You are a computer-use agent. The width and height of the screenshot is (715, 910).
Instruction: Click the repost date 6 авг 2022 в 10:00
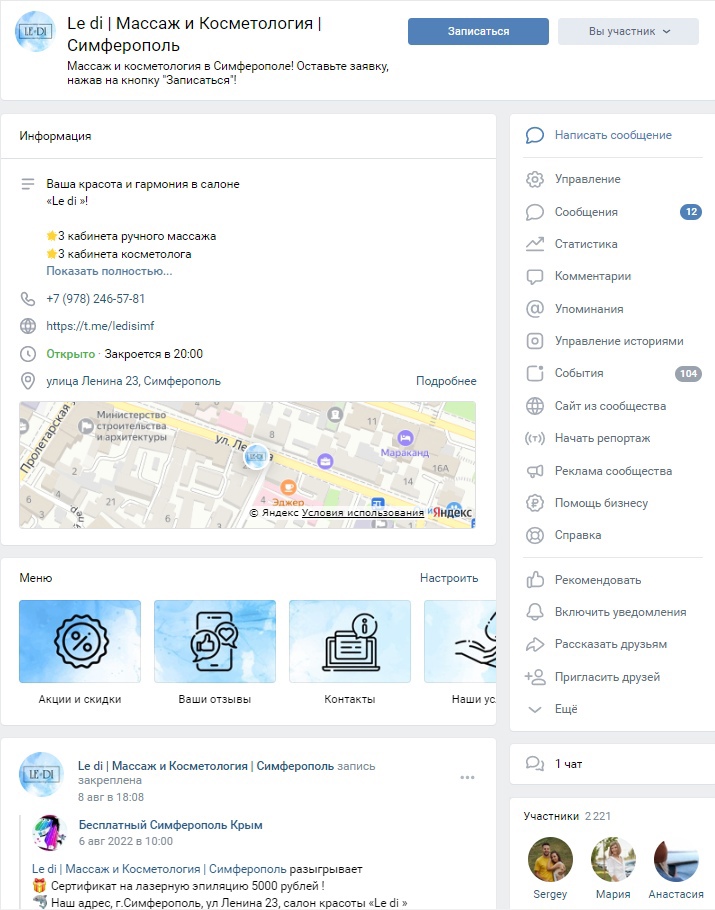coord(126,841)
